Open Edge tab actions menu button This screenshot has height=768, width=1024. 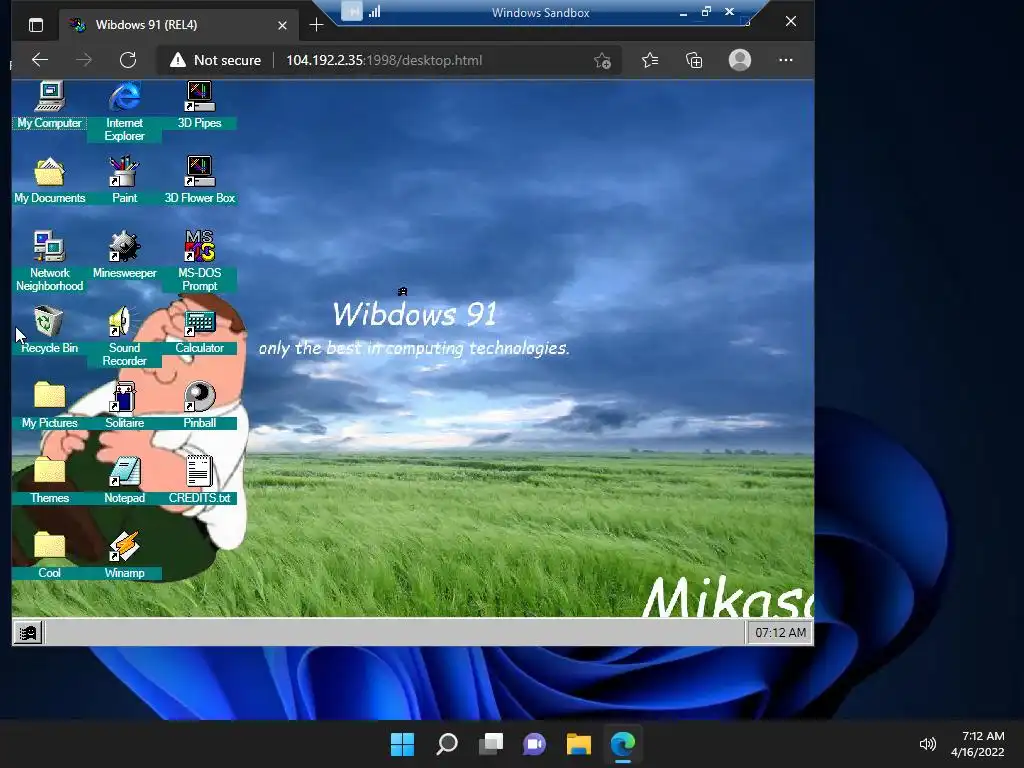click(36, 25)
